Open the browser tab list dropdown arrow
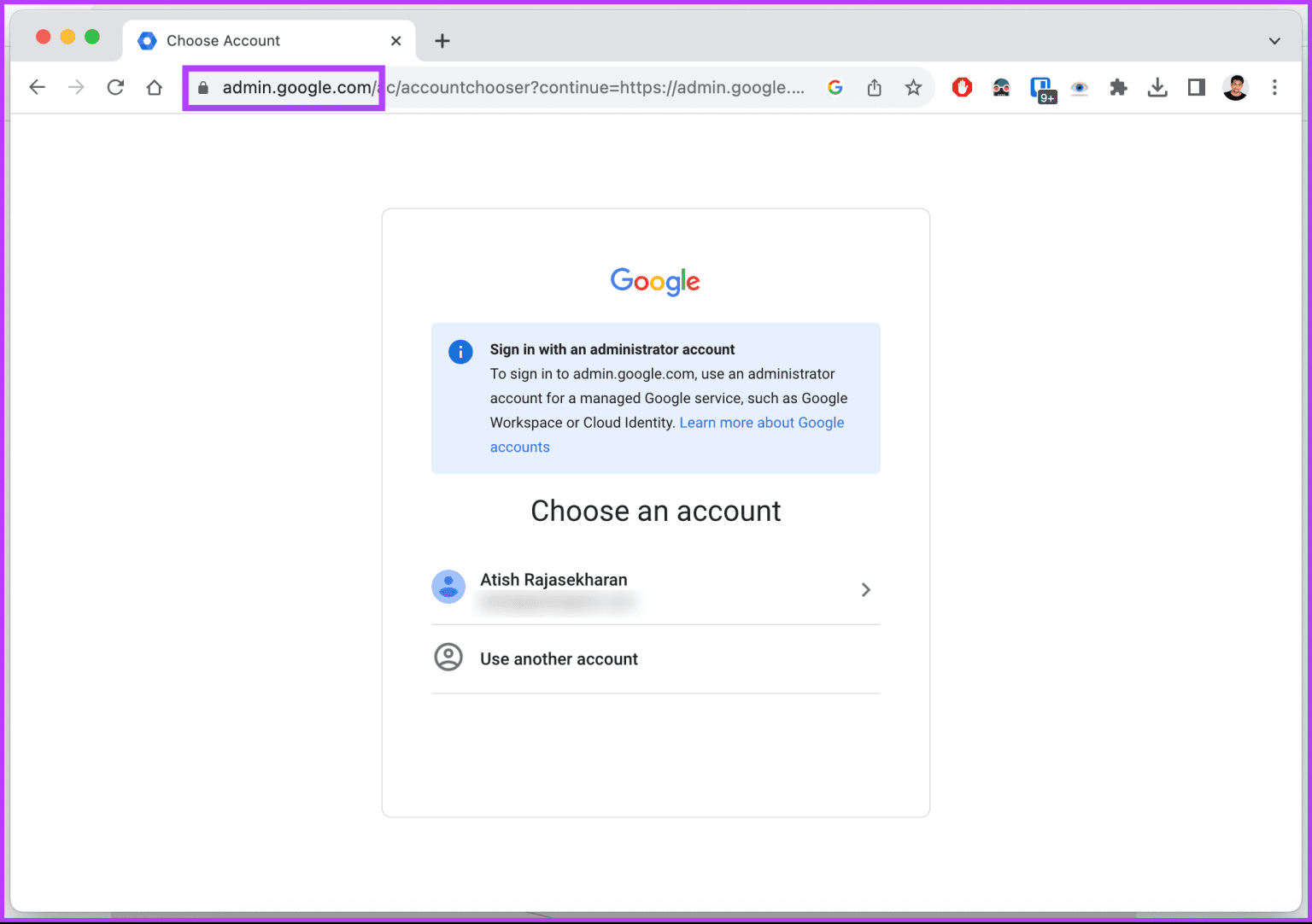1312x924 pixels. pos(1274,40)
